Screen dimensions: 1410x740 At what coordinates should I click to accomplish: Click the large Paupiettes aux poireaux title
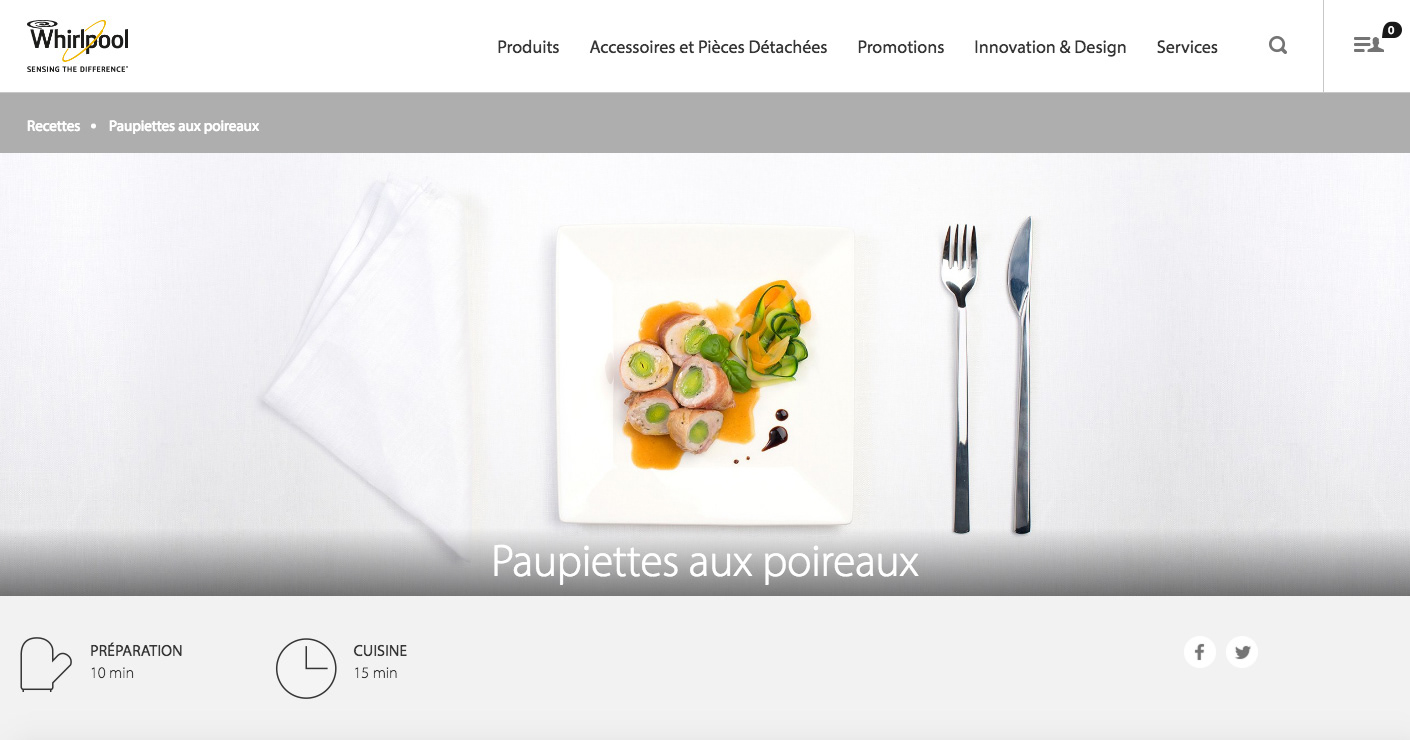click(x=705, y=561)
